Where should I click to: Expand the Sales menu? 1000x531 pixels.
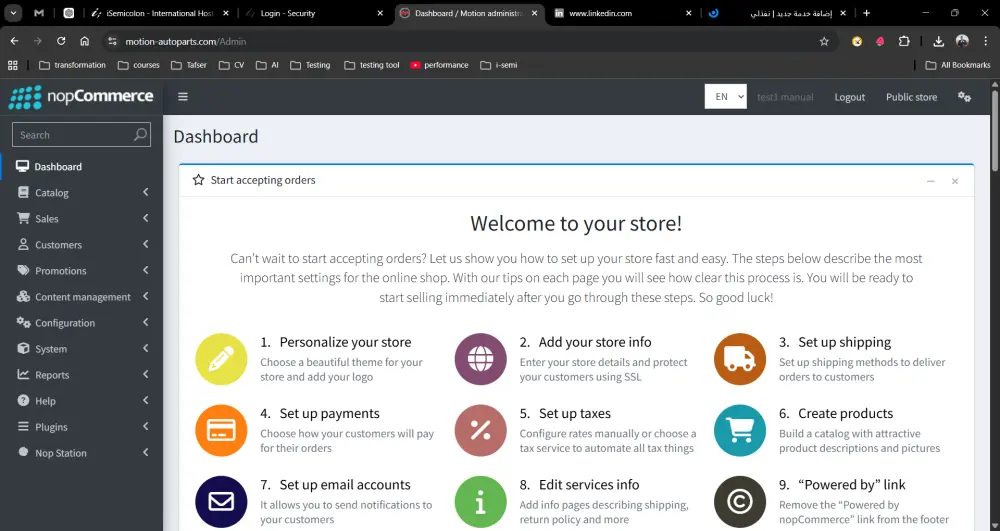[x=82, y=219]
